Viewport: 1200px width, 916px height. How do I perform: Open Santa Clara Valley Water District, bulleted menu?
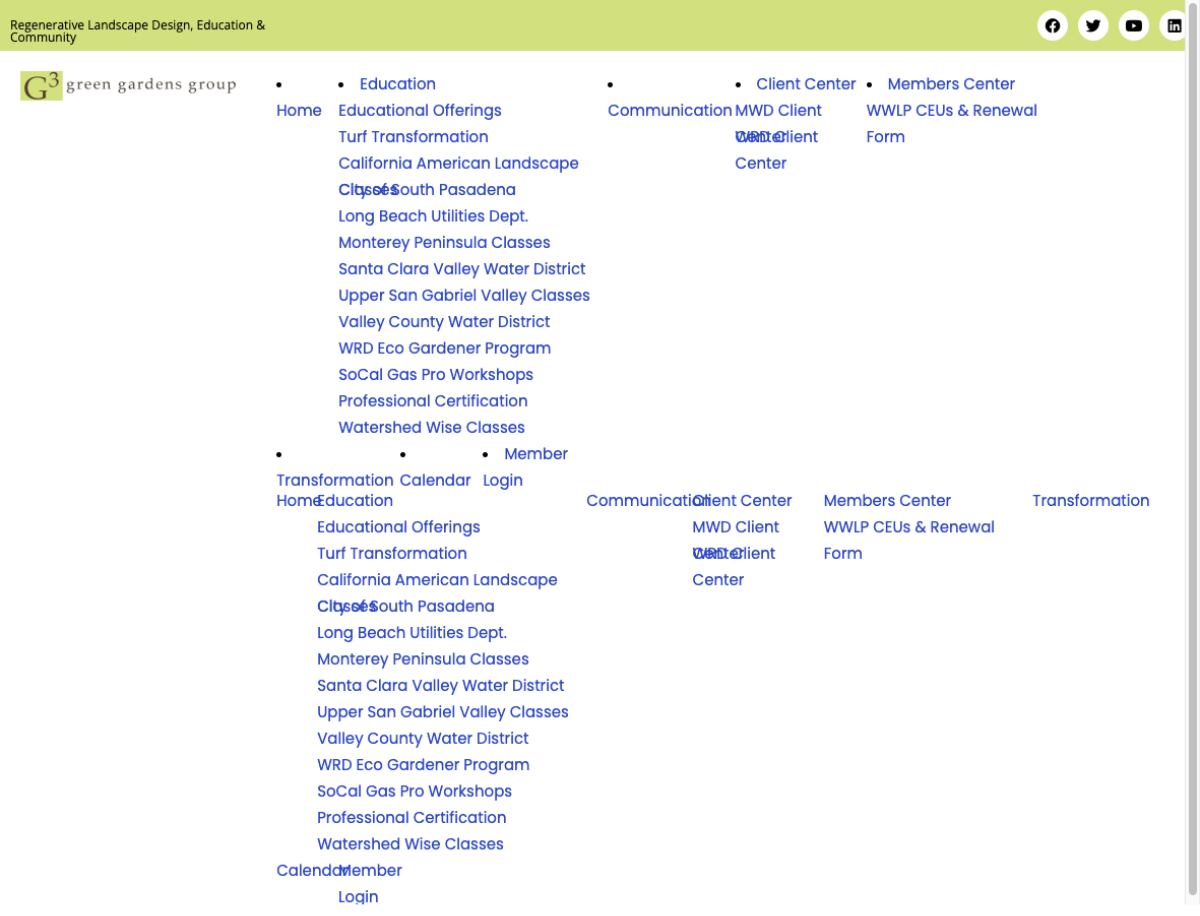coord(462,269)
